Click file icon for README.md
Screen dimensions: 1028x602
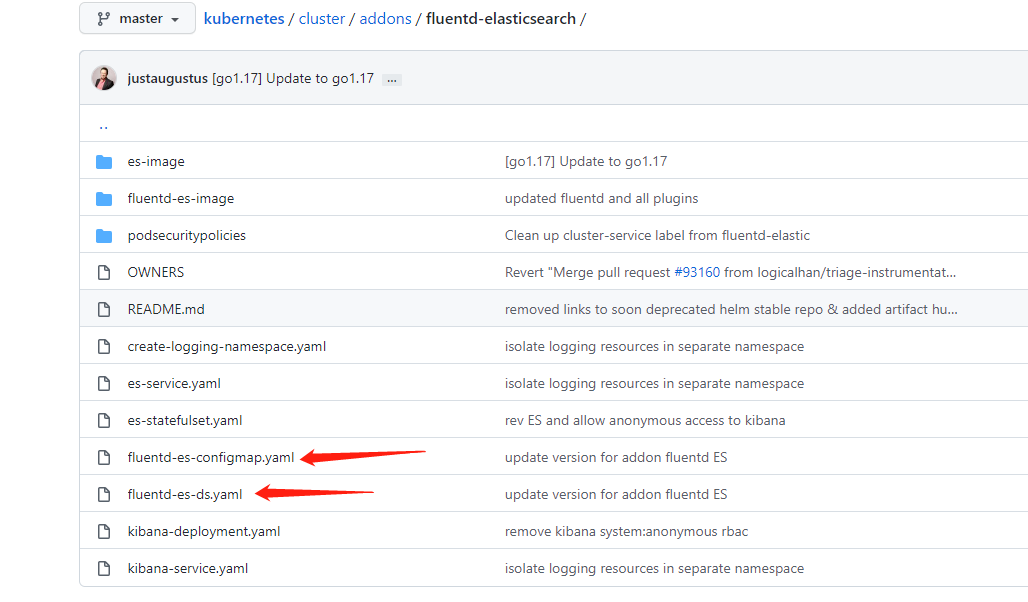(104, 310)
